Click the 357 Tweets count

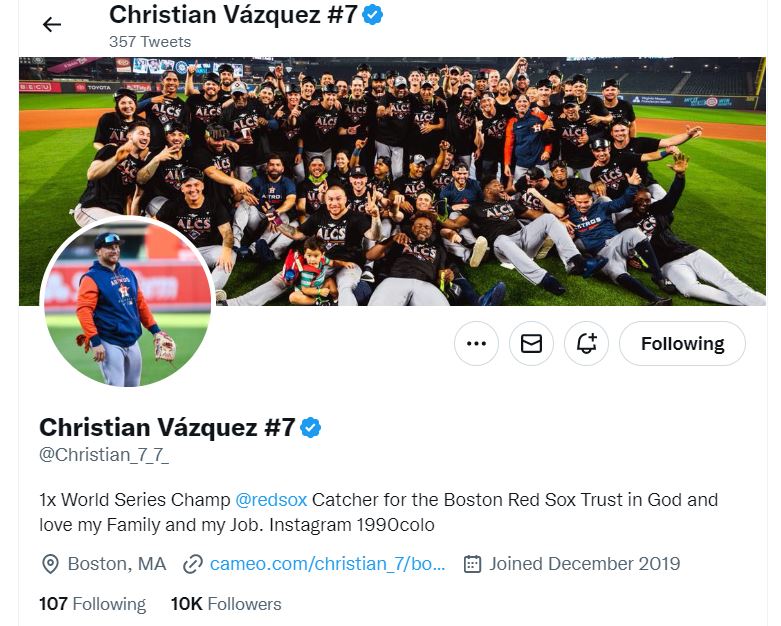pos(150,42)
